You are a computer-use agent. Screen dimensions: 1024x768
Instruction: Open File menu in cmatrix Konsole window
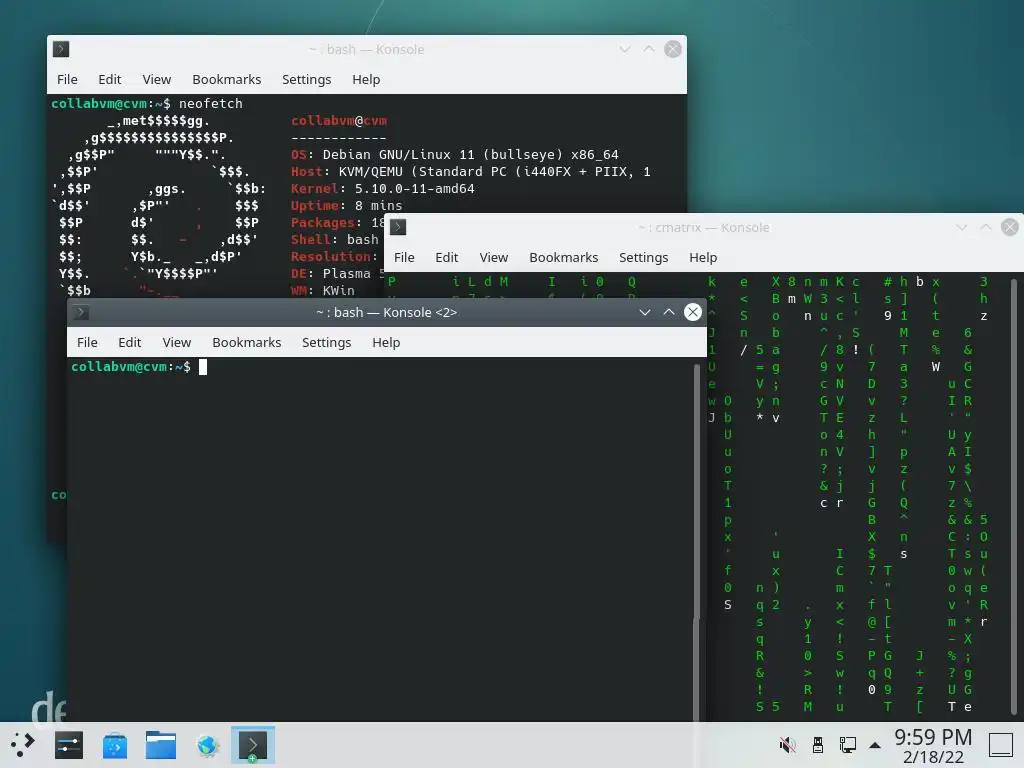click(x=404, y=257)
